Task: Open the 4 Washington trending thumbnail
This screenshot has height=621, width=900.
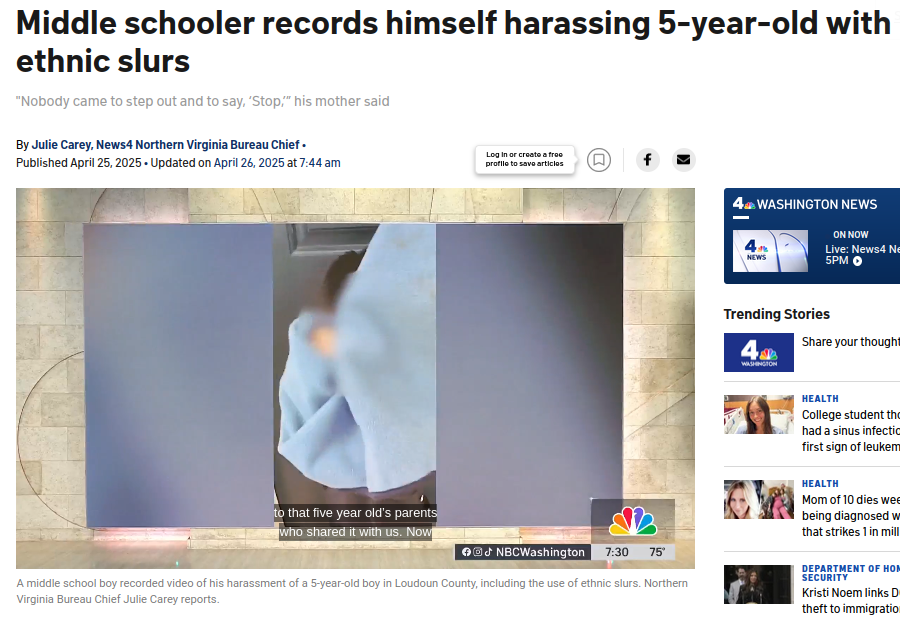Action: pyautogui.click(x=759, y=352)
